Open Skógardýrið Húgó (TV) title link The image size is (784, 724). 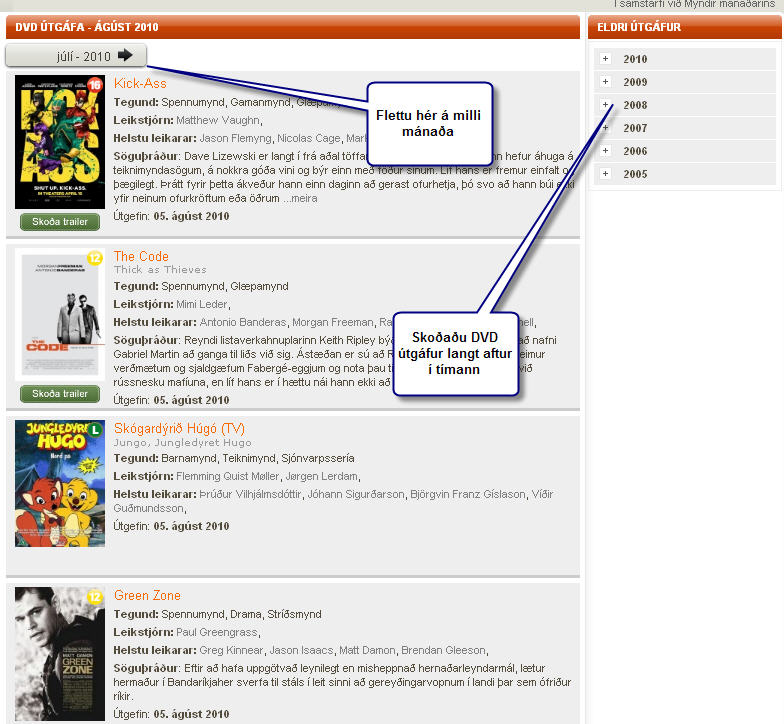pyautogui.click(x=179, y=428)
